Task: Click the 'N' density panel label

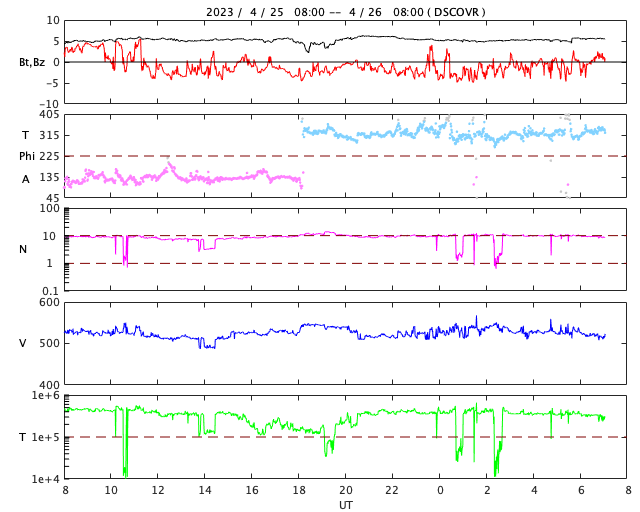Action: pyautogui.click(x=23, y=249)
